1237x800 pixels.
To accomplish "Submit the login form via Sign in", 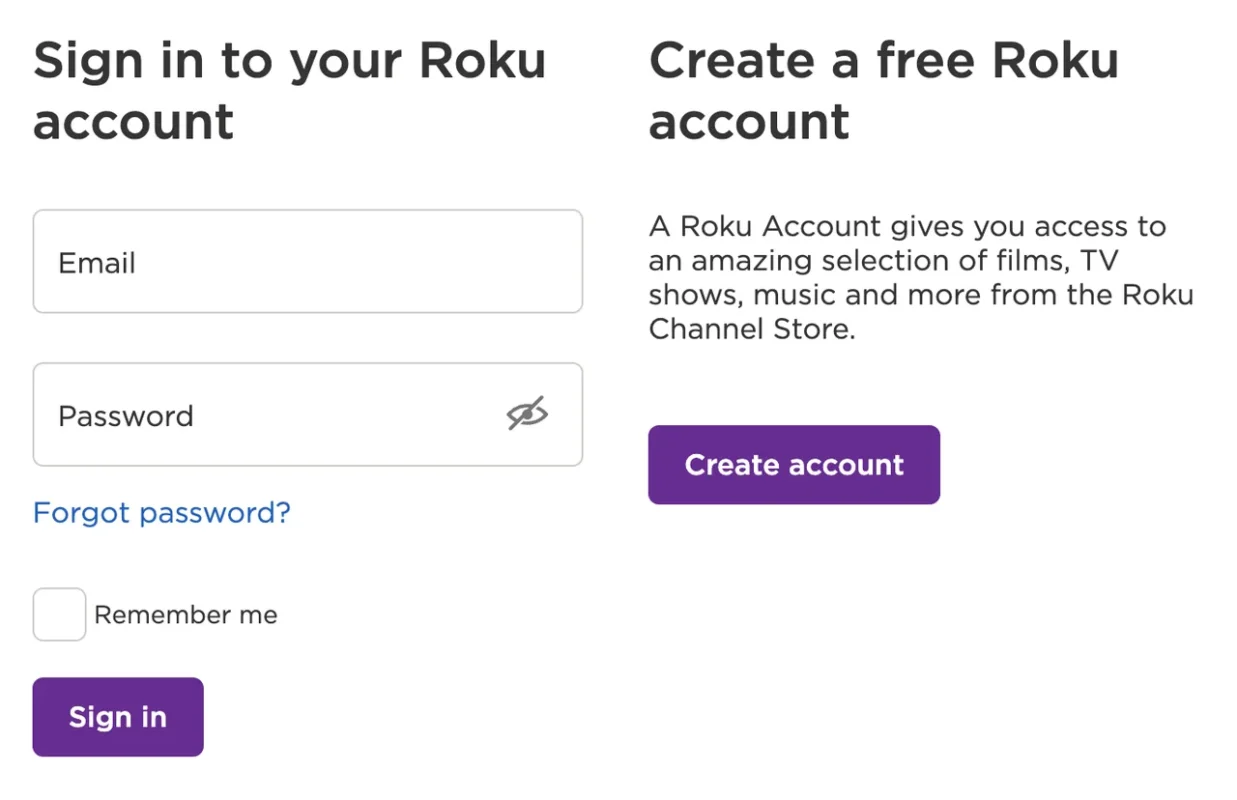I will [x=118, y=717].
